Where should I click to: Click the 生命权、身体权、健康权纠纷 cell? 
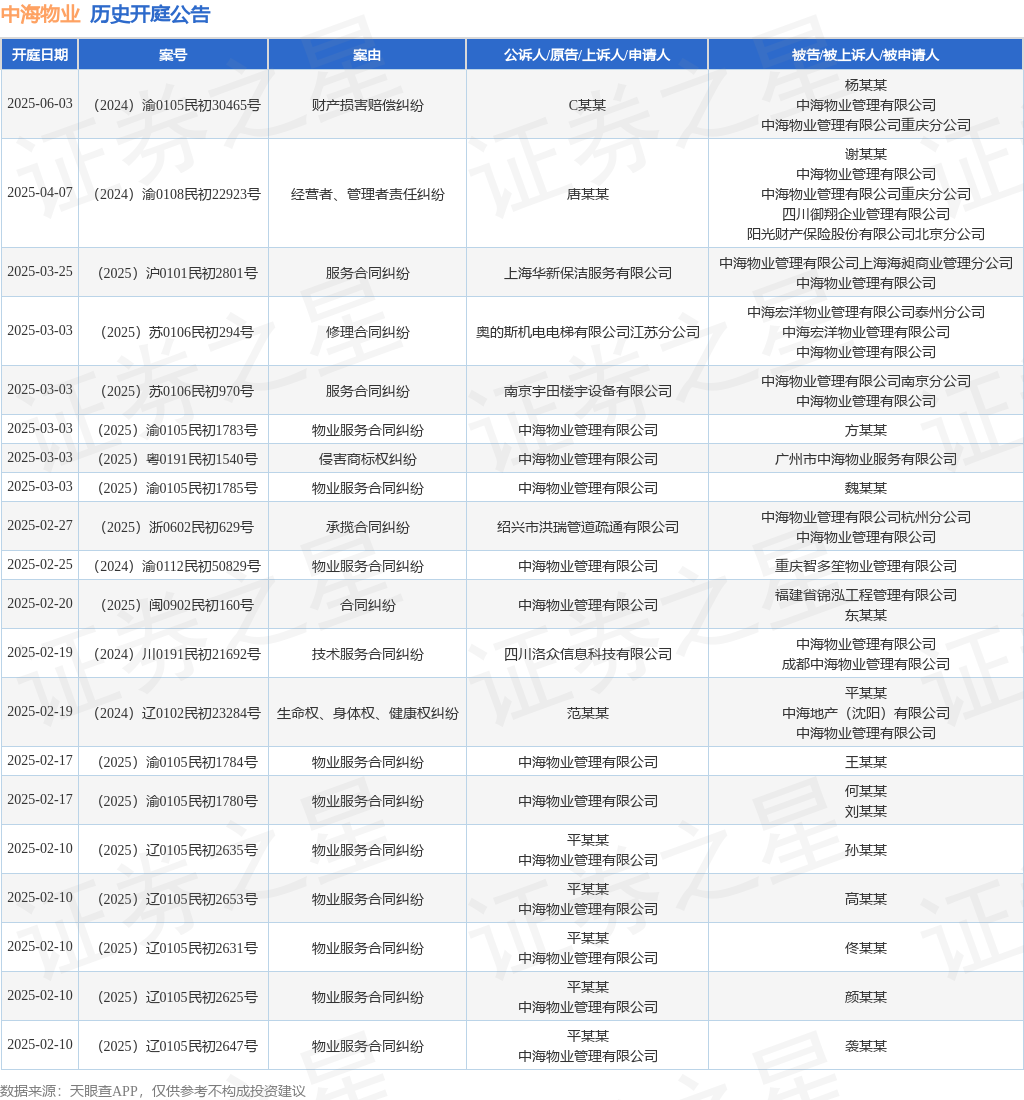(x=368, y=713)
